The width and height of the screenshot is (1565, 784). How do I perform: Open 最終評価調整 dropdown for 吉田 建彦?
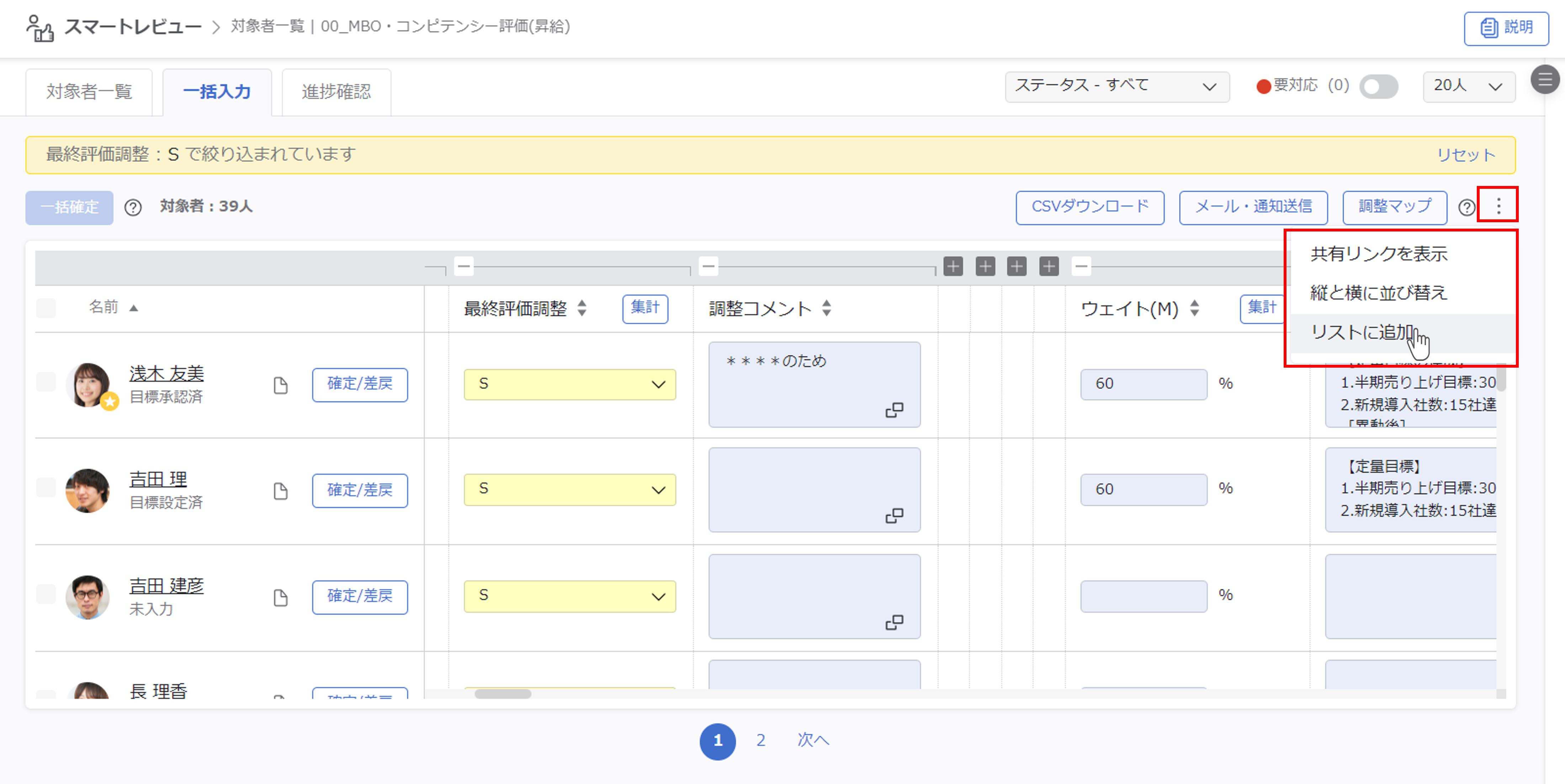569,596
